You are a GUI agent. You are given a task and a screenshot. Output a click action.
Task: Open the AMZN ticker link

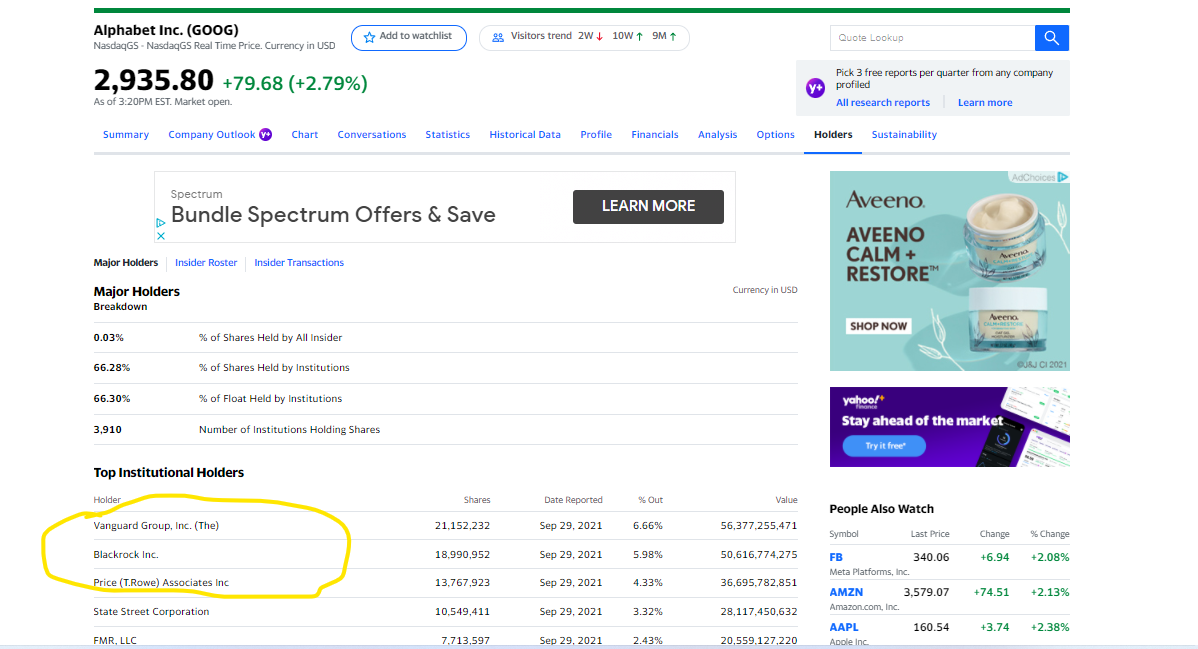[847, 592]
